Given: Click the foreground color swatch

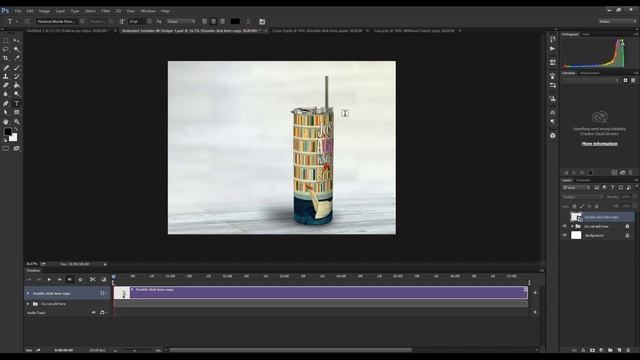Looking at the screenshot, I should point(8,132).
